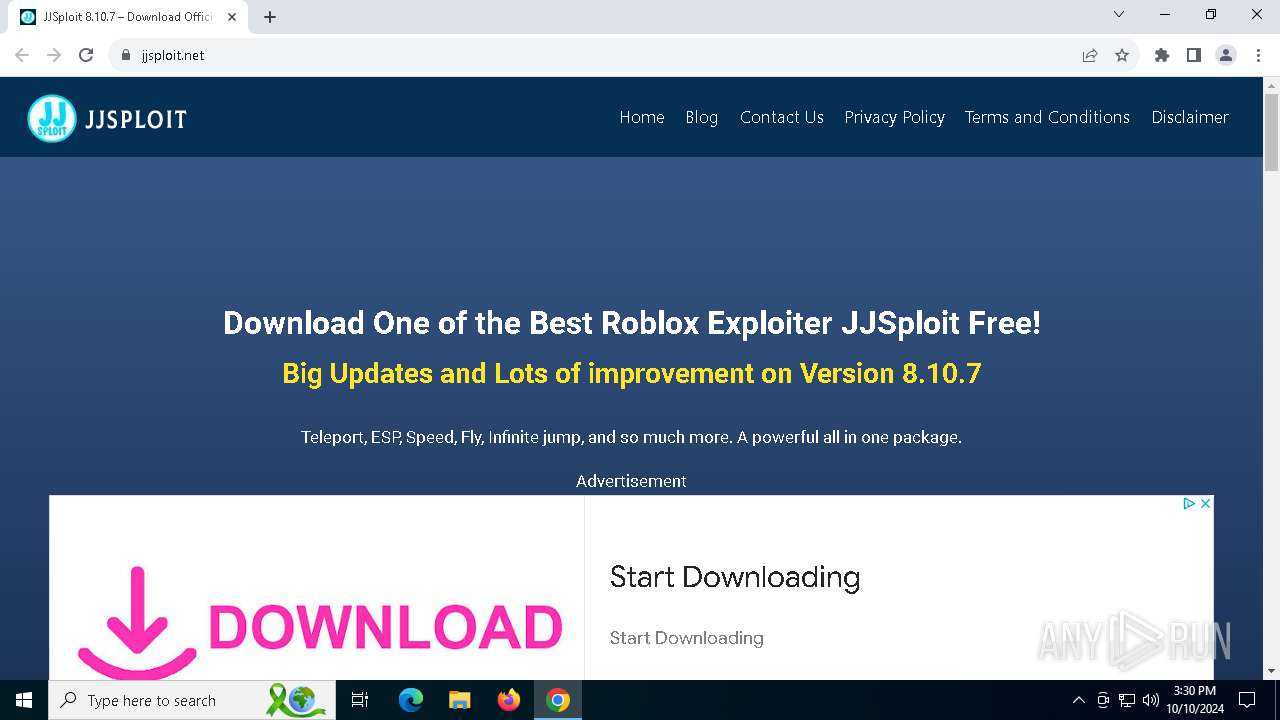Click the Chrome taskbar icon
The height and width of the screenshot is (720, 1280).
click(558, 700)
